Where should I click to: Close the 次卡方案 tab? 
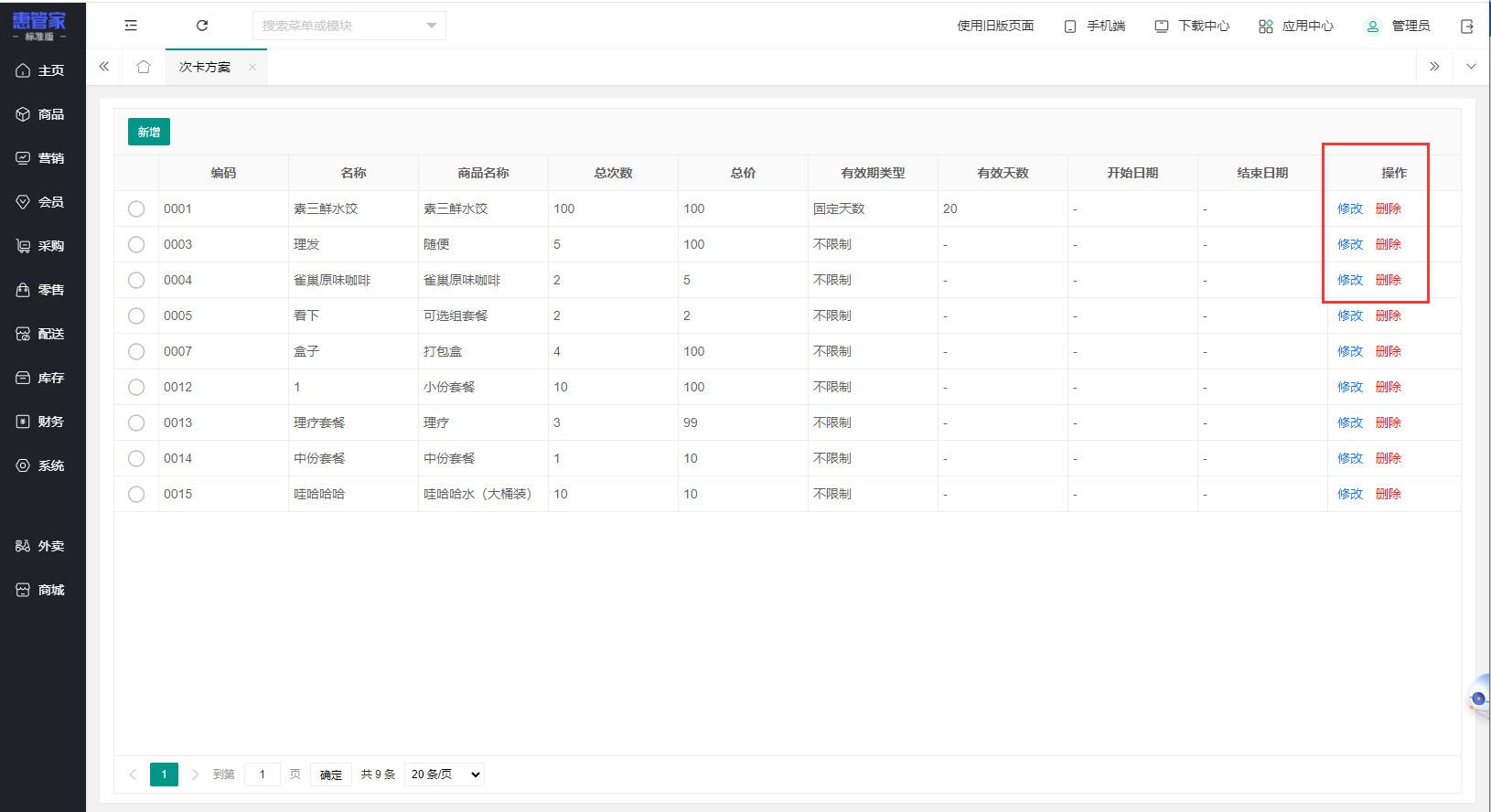252,67
